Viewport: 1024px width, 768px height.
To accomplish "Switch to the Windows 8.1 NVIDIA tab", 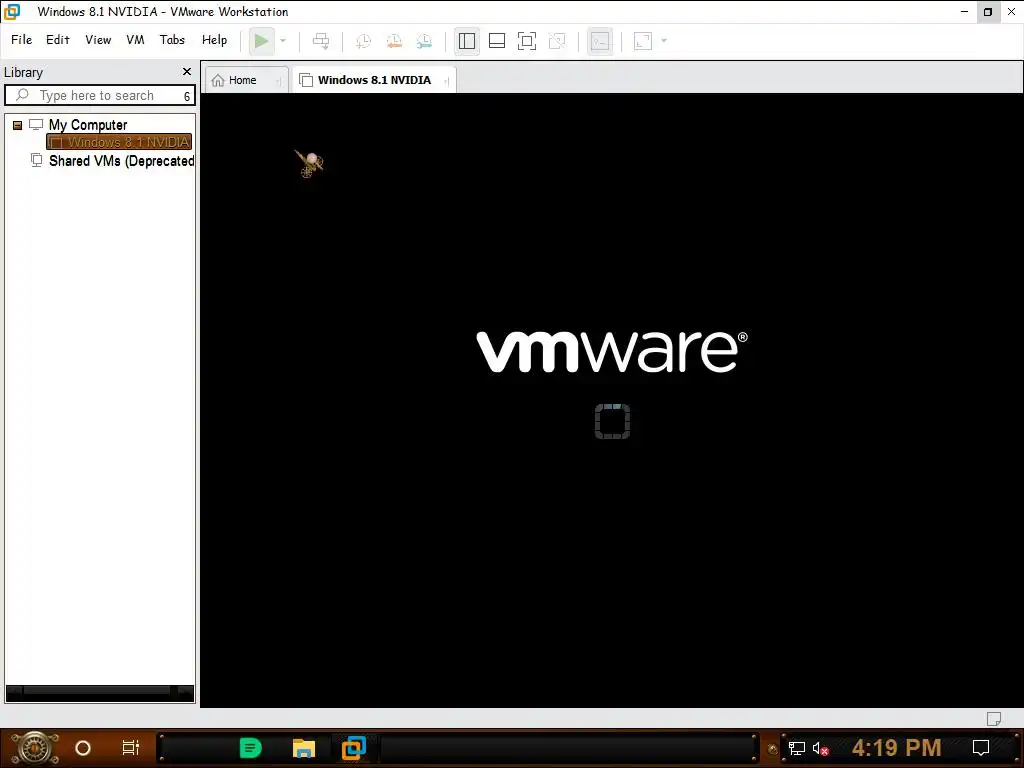I will (x=374, y=80).
